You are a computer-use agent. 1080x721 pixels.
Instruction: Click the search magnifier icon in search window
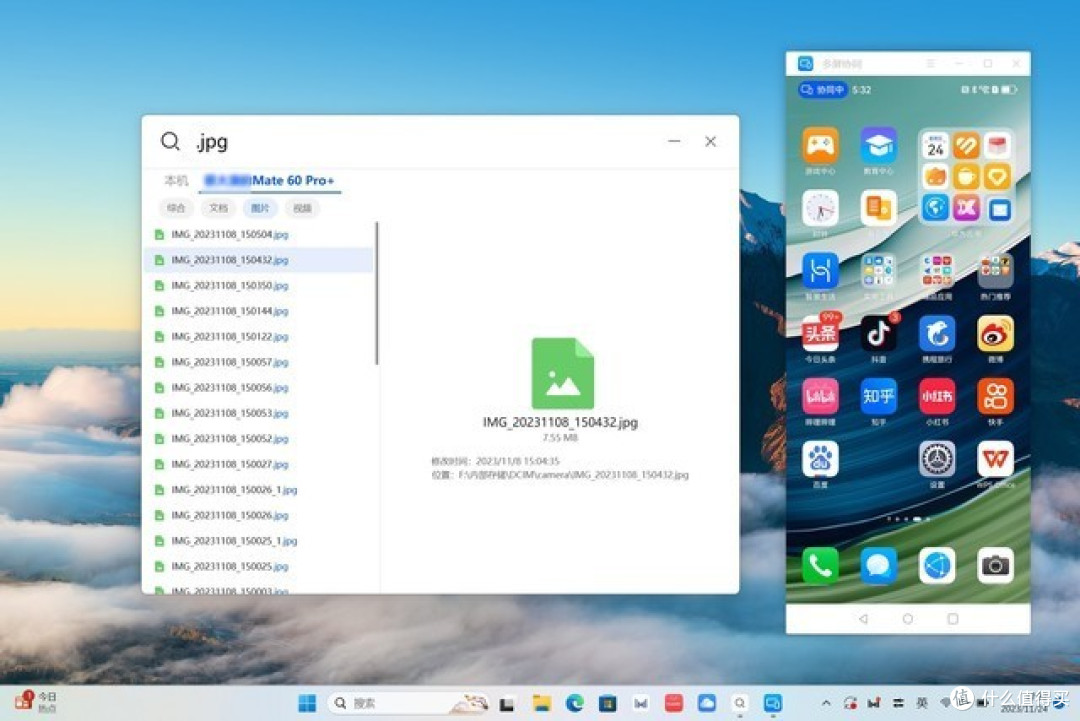coord(170,141)
